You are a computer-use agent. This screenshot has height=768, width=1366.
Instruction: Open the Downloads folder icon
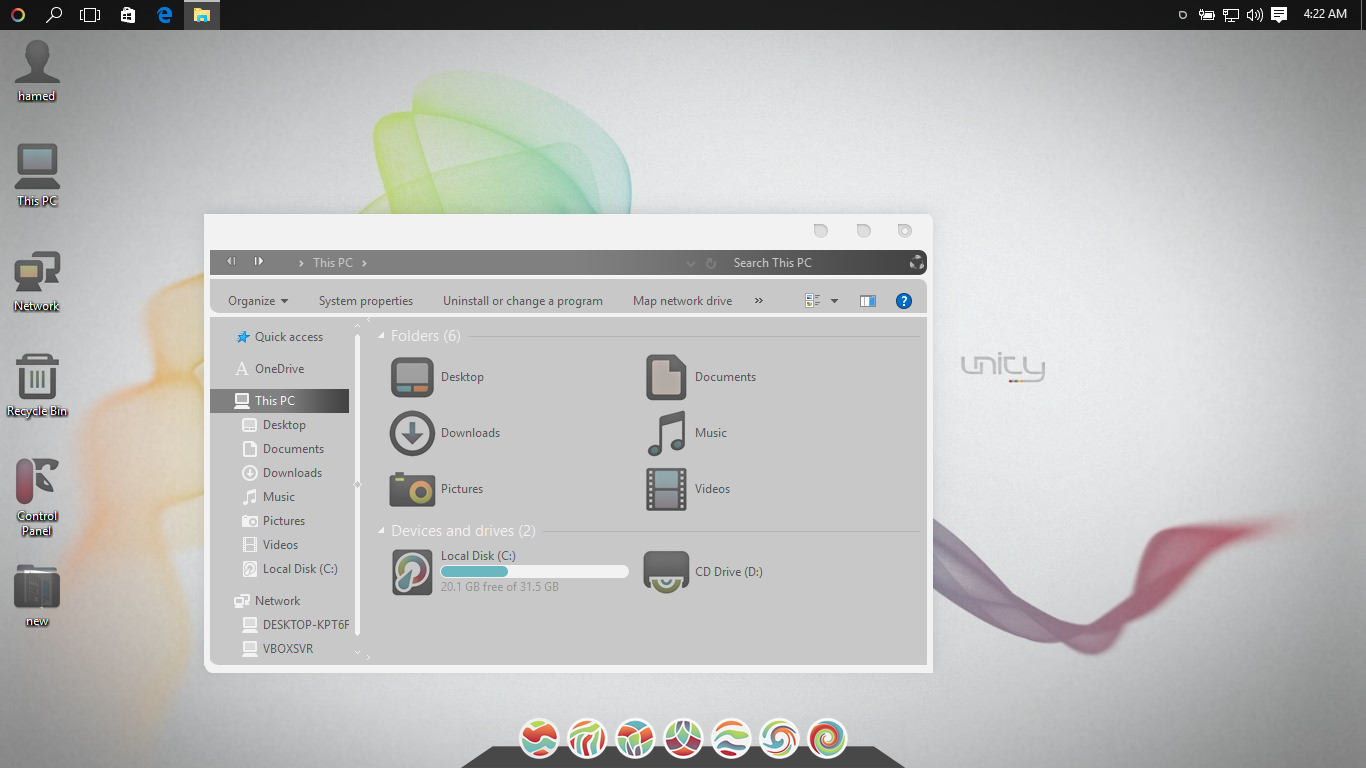[x=412, y=433]
